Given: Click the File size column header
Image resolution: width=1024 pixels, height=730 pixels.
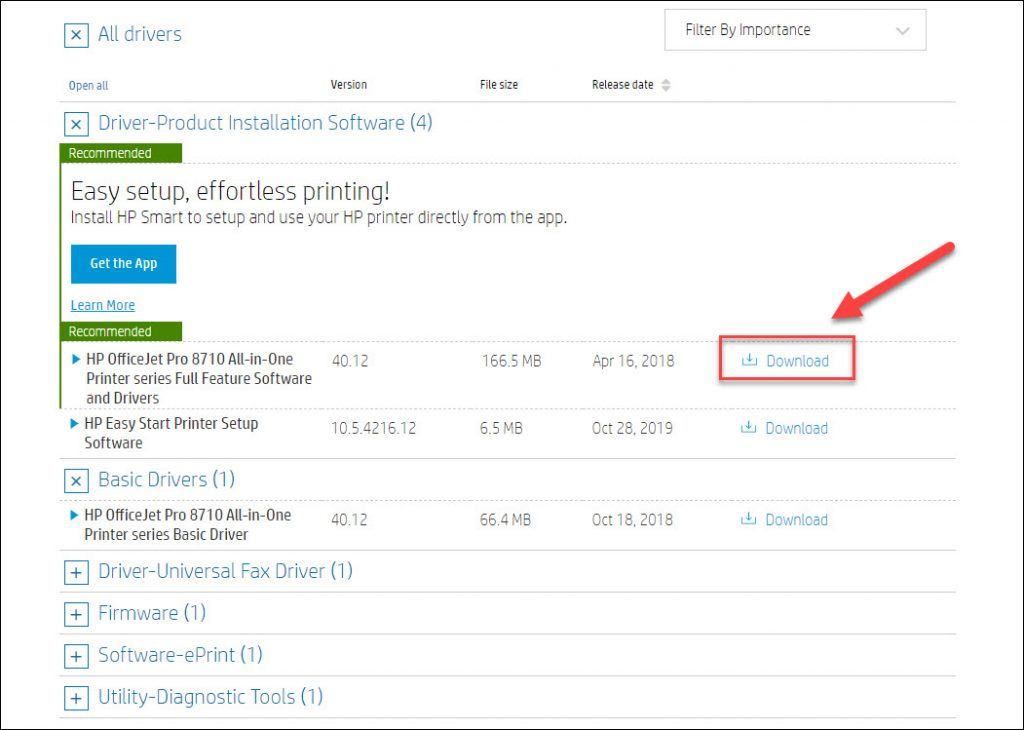Looking at the screenshot, I should pos(499,85).
